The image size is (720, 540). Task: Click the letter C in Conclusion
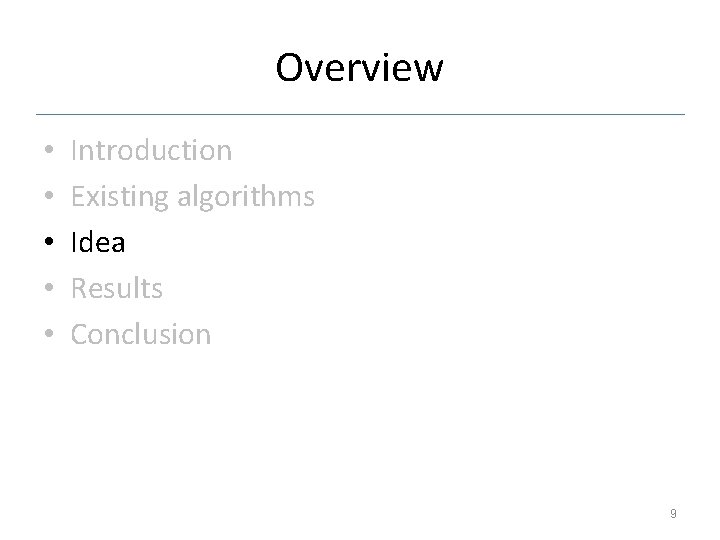79,334
